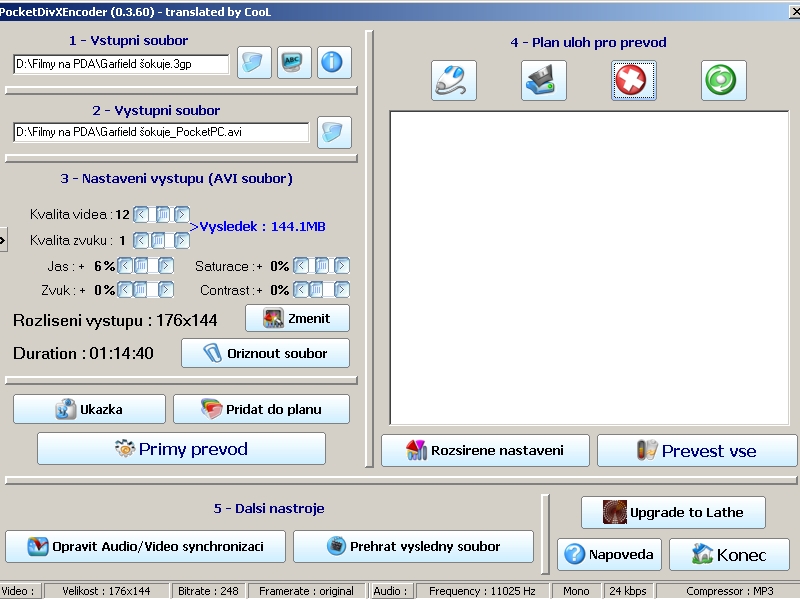Click the Kvalita videa slider thumb
The image size is (800, 600).
pyautogui.click(x=163, y=214)
